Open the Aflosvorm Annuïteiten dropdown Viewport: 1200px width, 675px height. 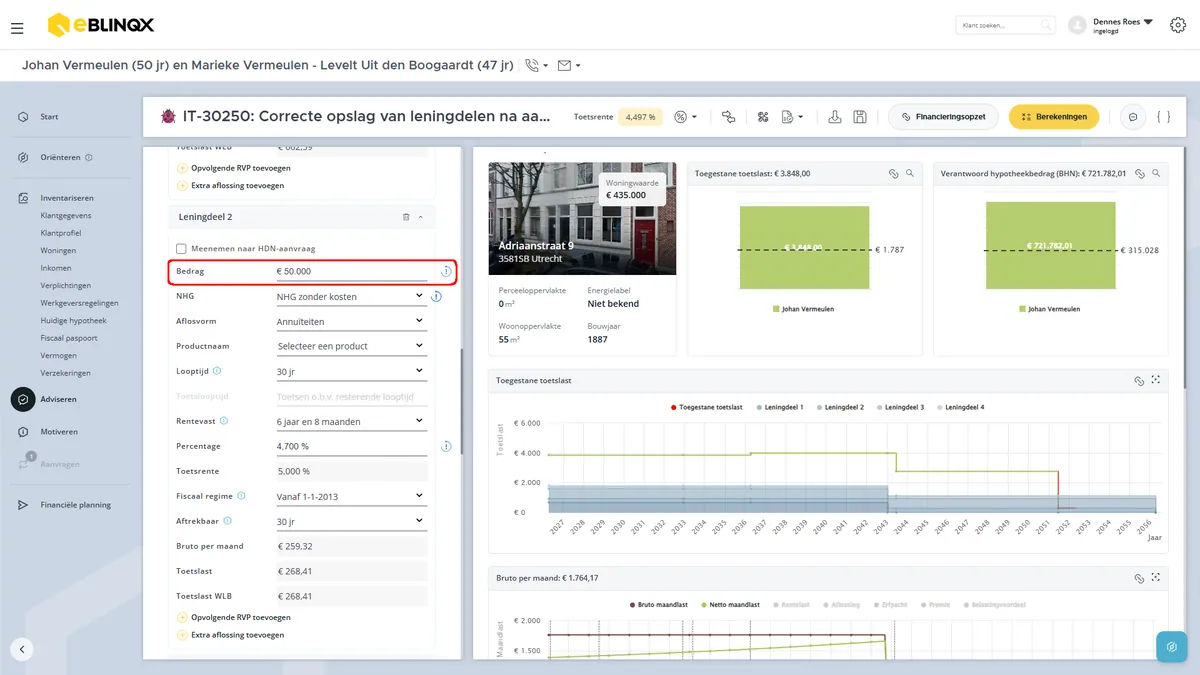351,321
